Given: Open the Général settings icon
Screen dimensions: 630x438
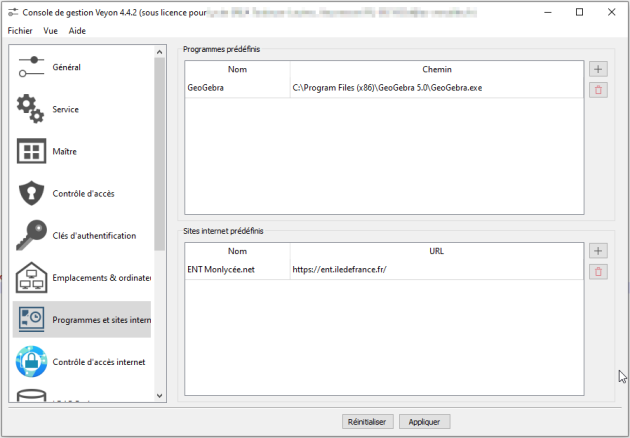Looking at the screenshot, I should [x=31, y=67].
